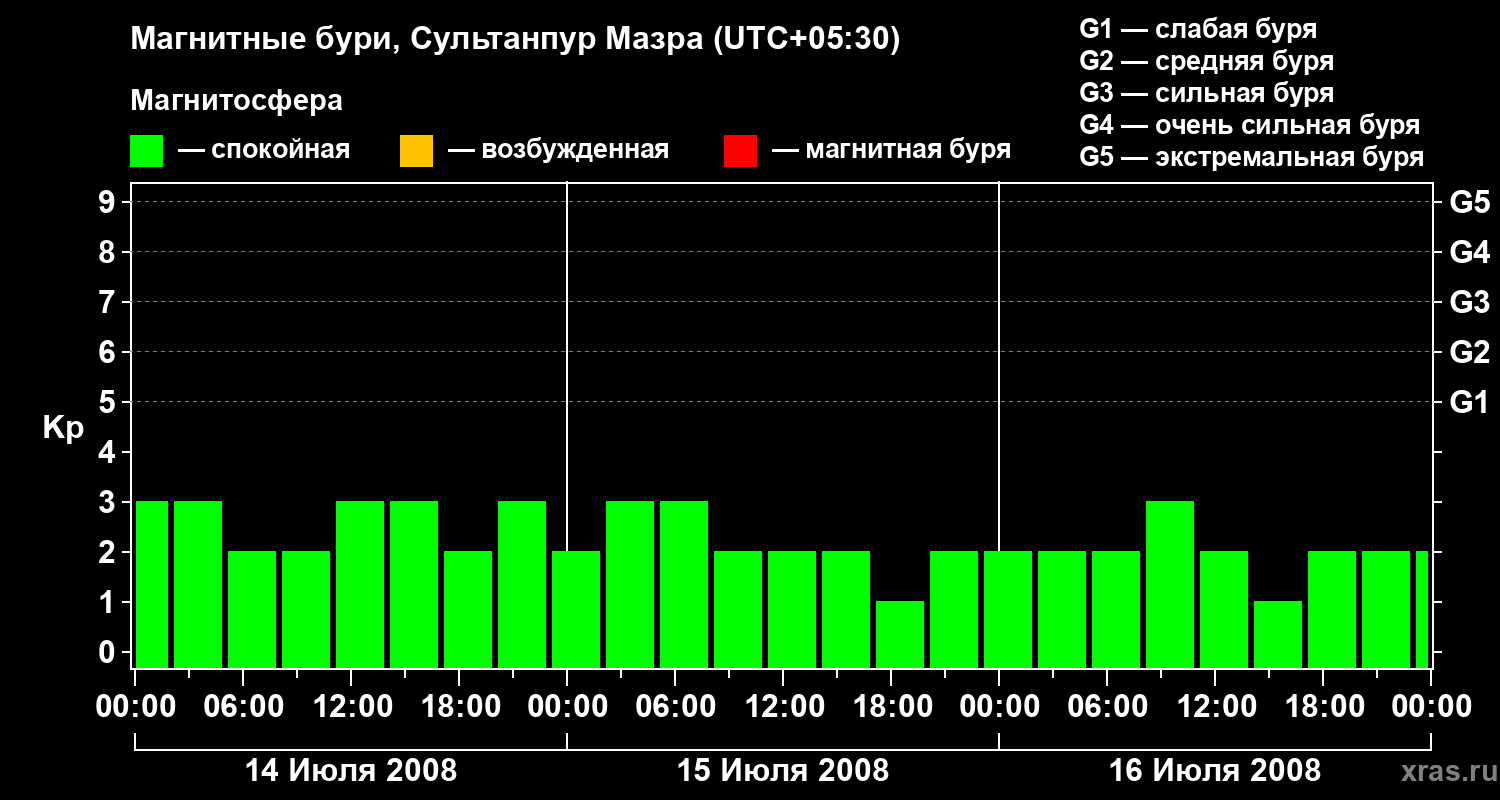Select the 'G3 — сильная буря' legend line
Viewport: 1500px width, 800px height.
1207,93
